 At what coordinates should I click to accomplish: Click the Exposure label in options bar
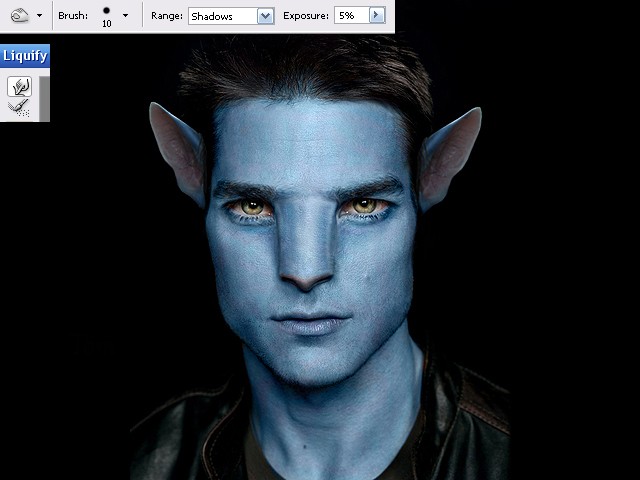pyautogui.click(x=306, y=16)
